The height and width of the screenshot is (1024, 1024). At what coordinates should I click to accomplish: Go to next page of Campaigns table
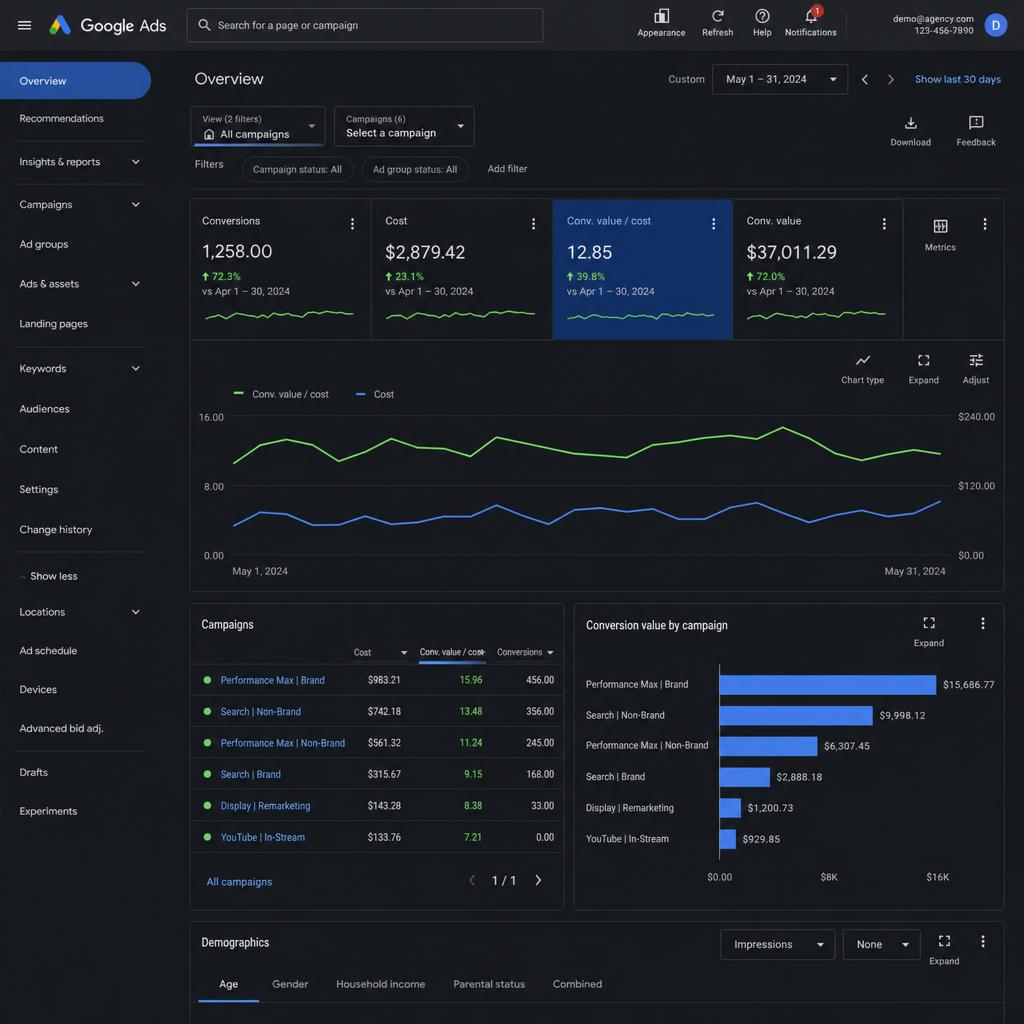click(x=537, y=880)
